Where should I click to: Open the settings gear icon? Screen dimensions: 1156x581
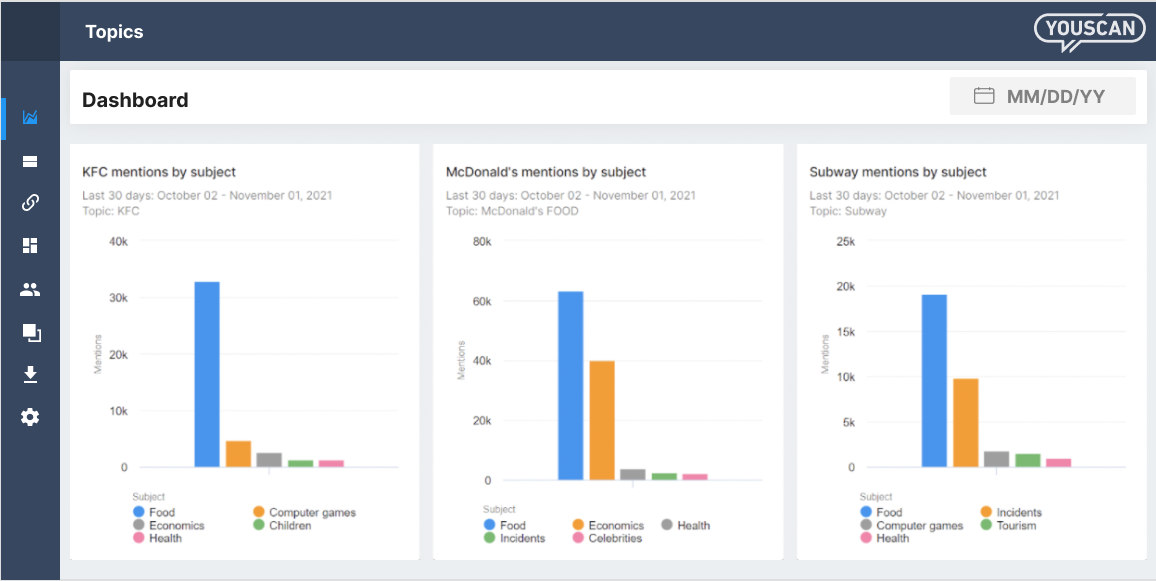click(x=30, y=417)
